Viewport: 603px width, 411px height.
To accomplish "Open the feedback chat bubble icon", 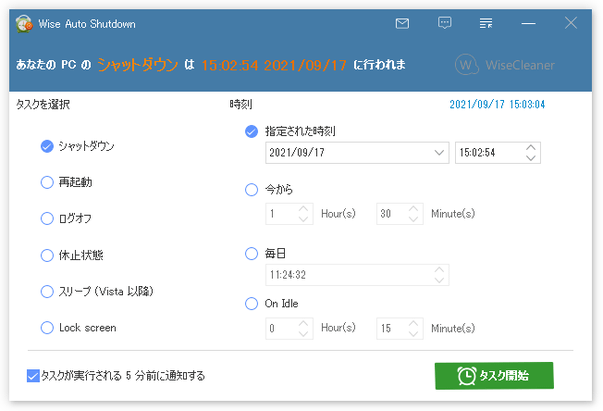I will point(445,23).
